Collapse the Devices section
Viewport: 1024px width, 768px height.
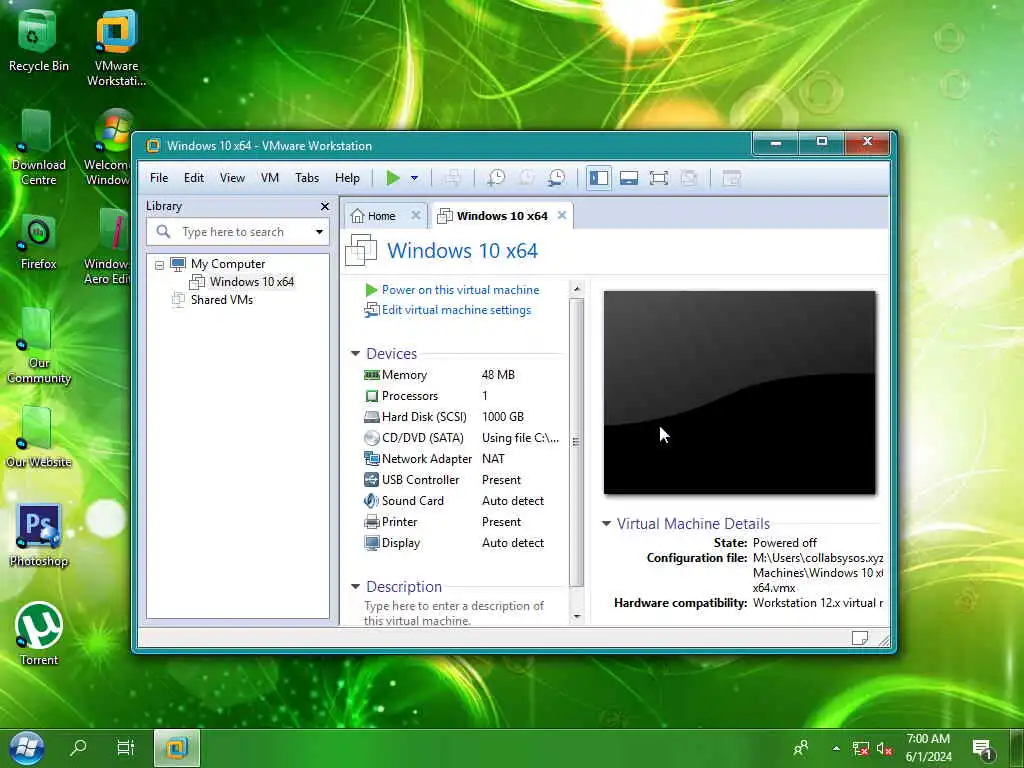tap(355, 353)
